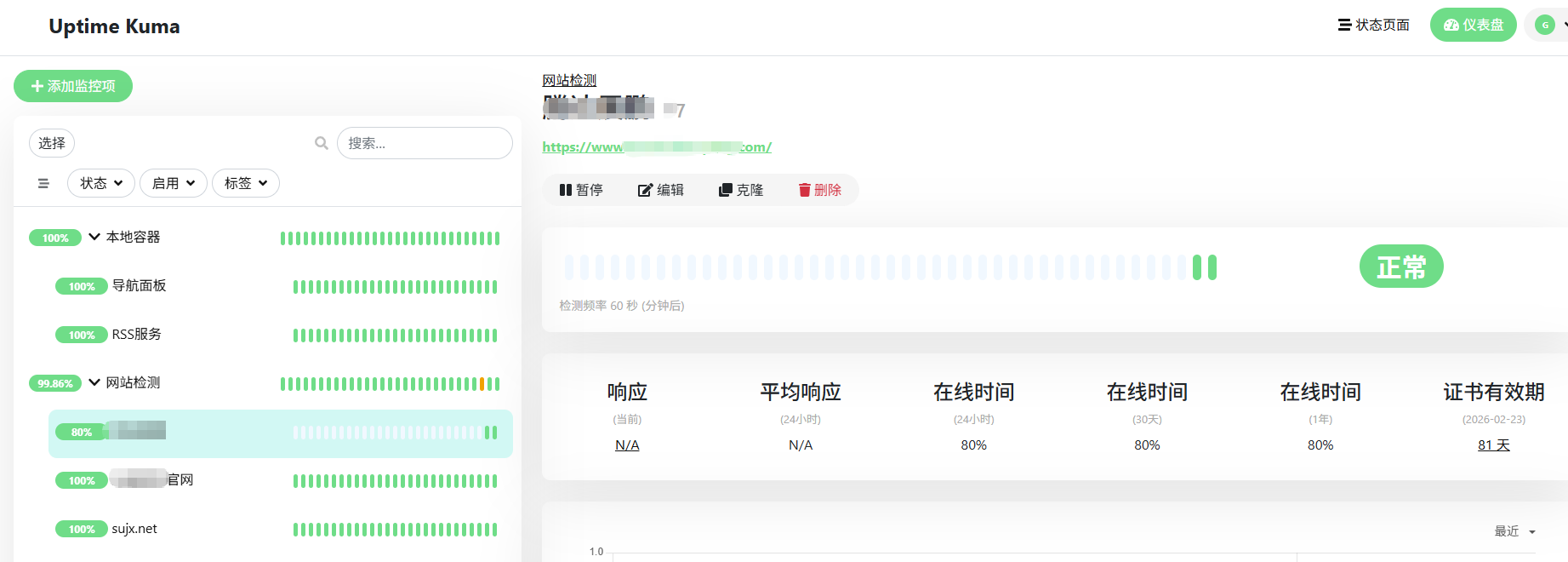
Task: Collapse the 网站检测 group chevron
Action: [x=94, y=382]
